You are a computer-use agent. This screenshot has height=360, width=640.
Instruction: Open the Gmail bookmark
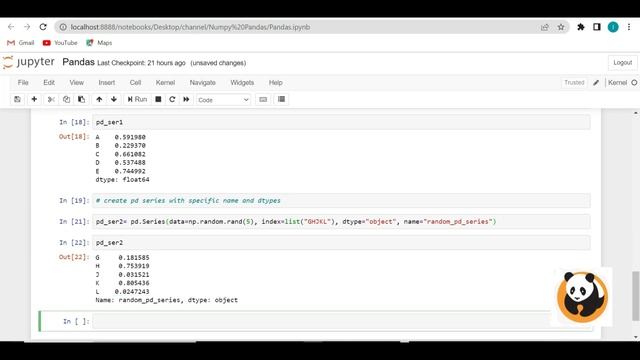point(20,42)
